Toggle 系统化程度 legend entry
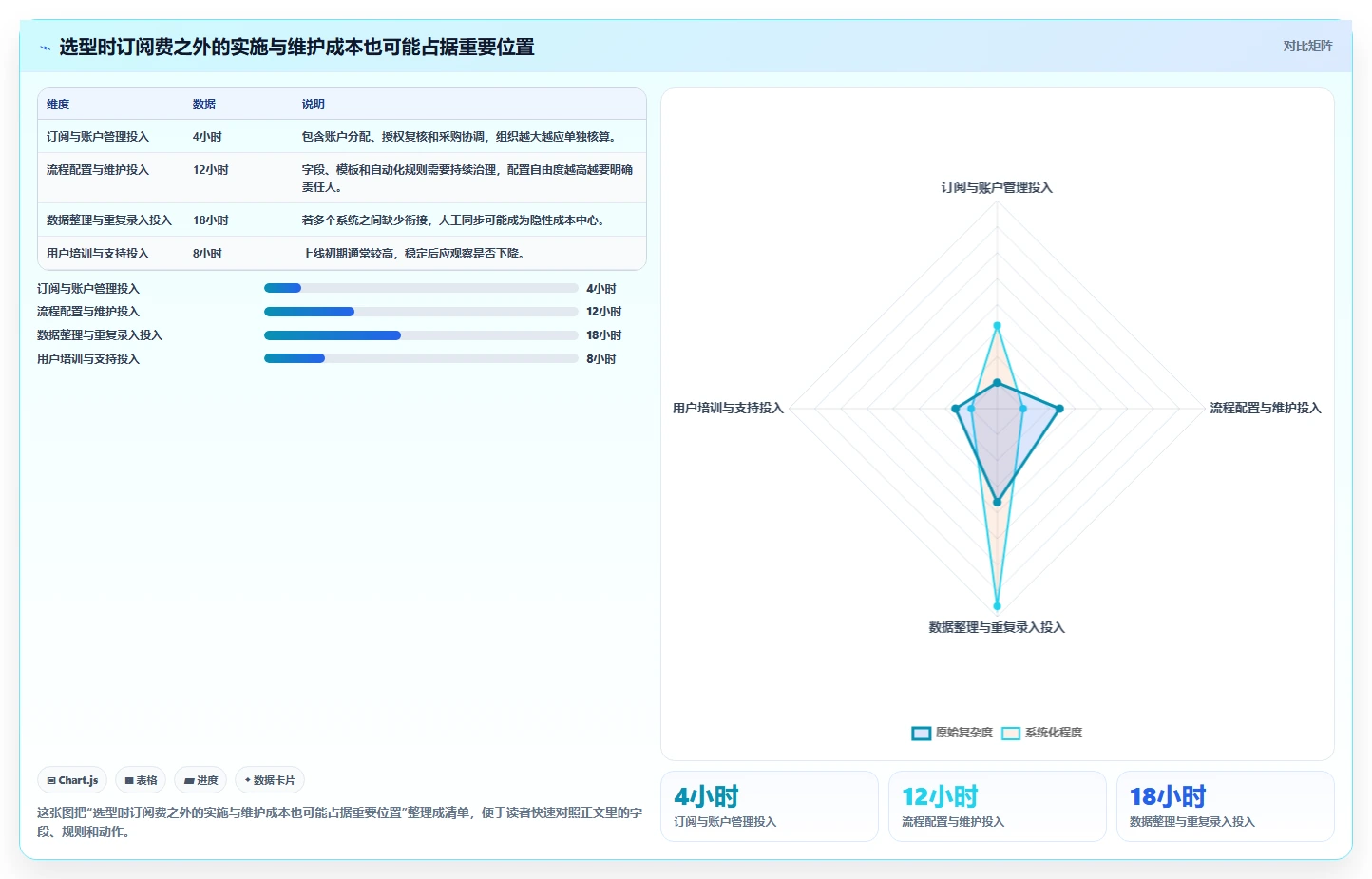 (x=1041, y=733)
